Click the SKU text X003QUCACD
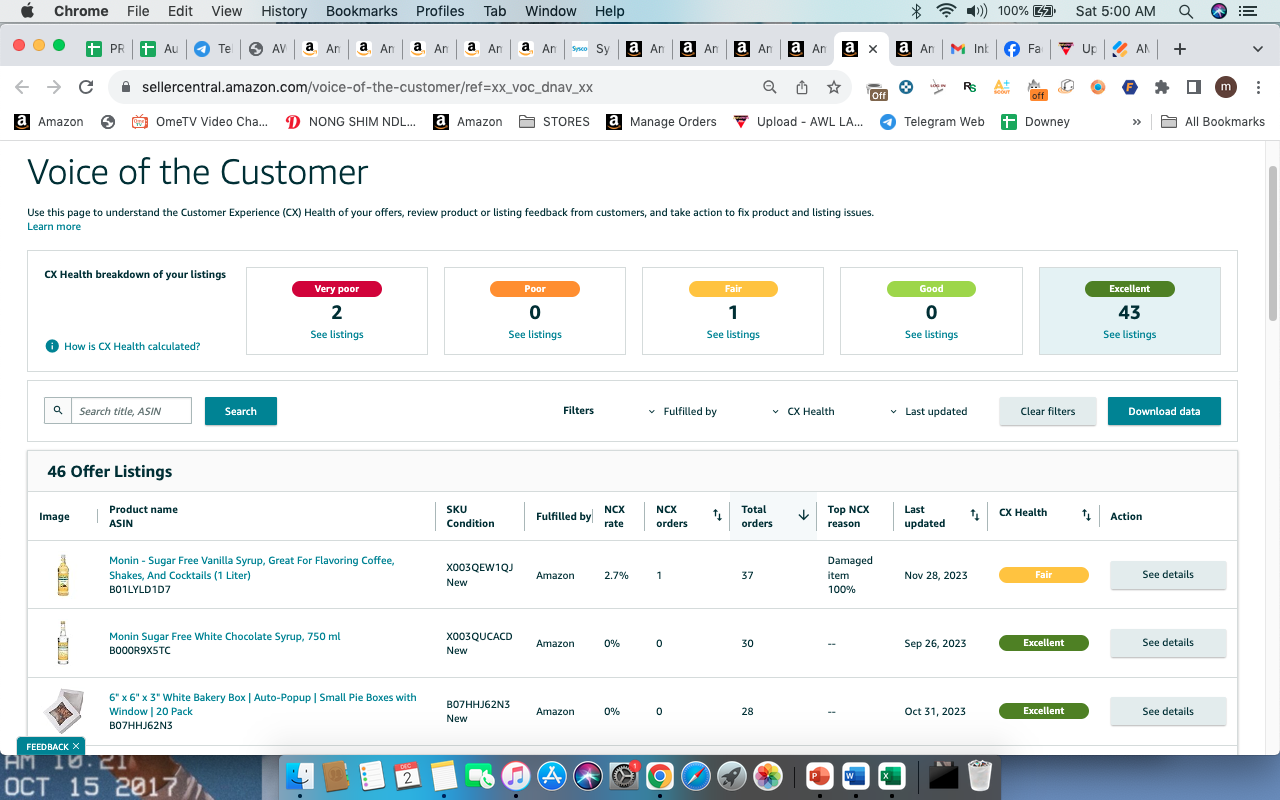Viewport: 1280px width, 800px height. 479,637
